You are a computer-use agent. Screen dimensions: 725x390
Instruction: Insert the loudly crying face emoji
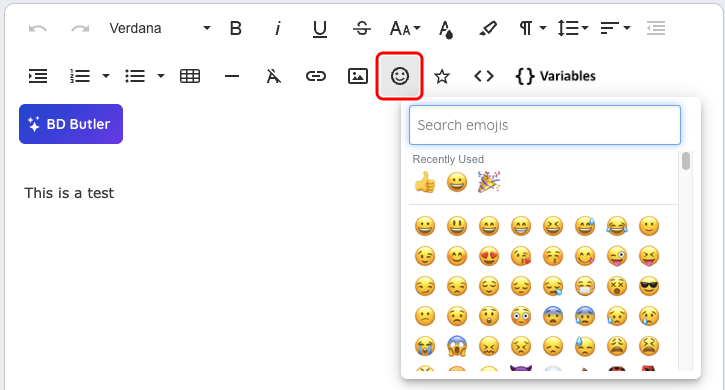click(424, 346)
